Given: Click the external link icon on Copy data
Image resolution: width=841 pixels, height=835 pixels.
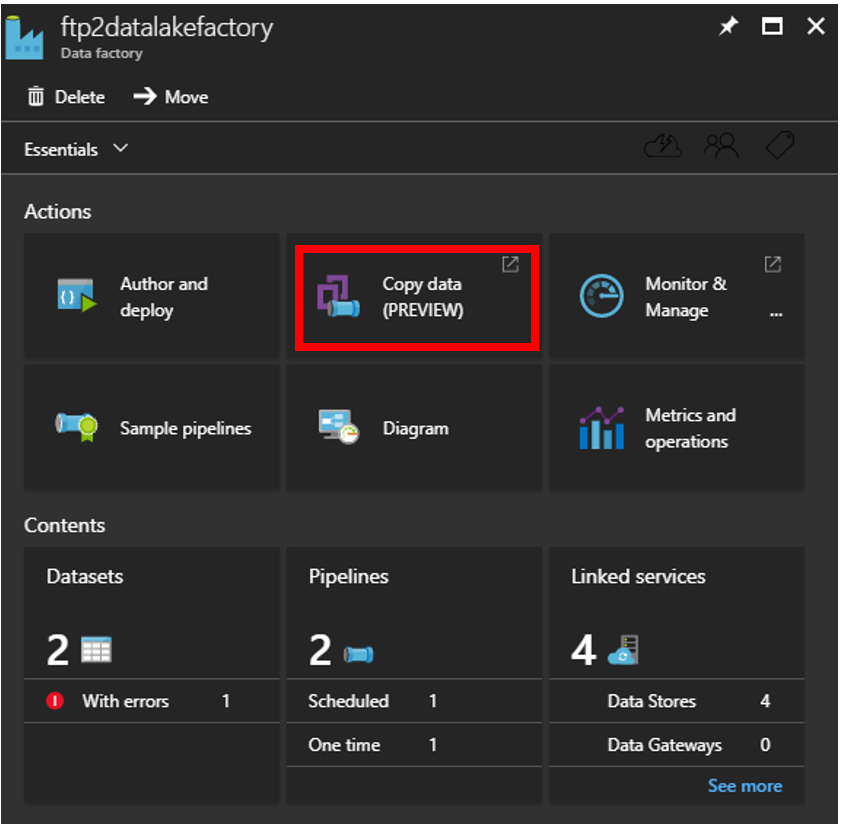Looking at the screenshot, I should (x=510, y=264).
